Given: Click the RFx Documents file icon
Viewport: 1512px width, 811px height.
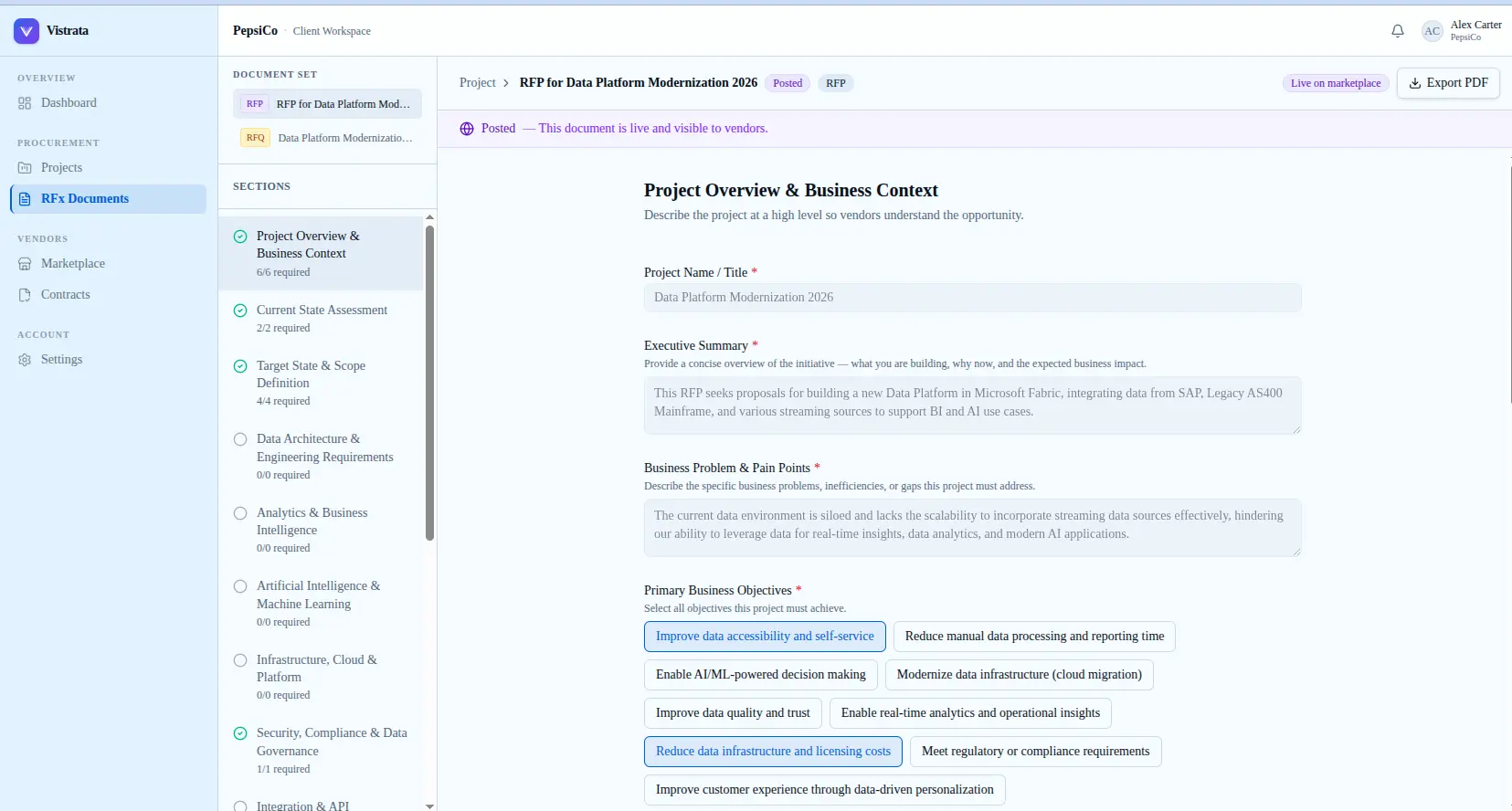Looking at the screenshot, I should click(x=26, y=199).
